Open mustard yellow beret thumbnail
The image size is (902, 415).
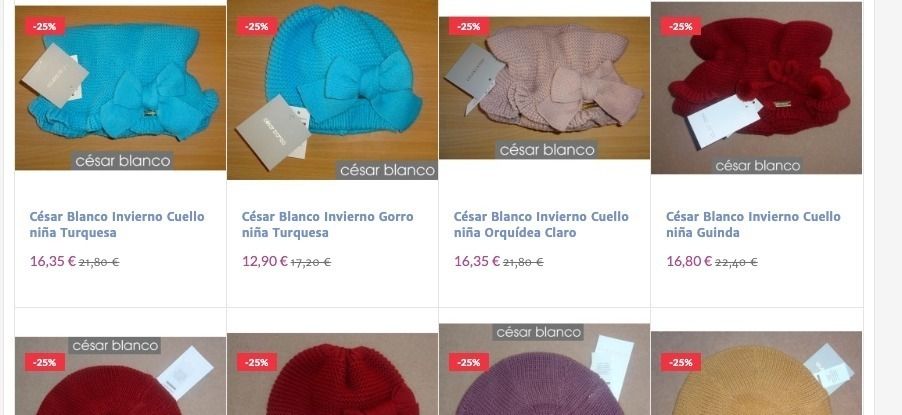(x=756, y=373)
